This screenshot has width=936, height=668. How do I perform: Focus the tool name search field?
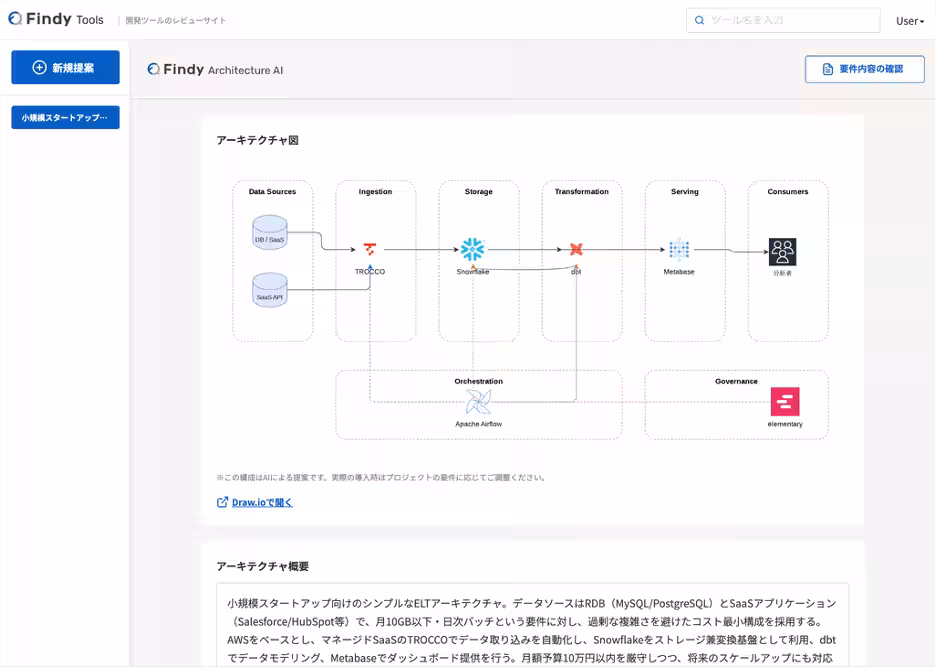click(x=783, y=20)
